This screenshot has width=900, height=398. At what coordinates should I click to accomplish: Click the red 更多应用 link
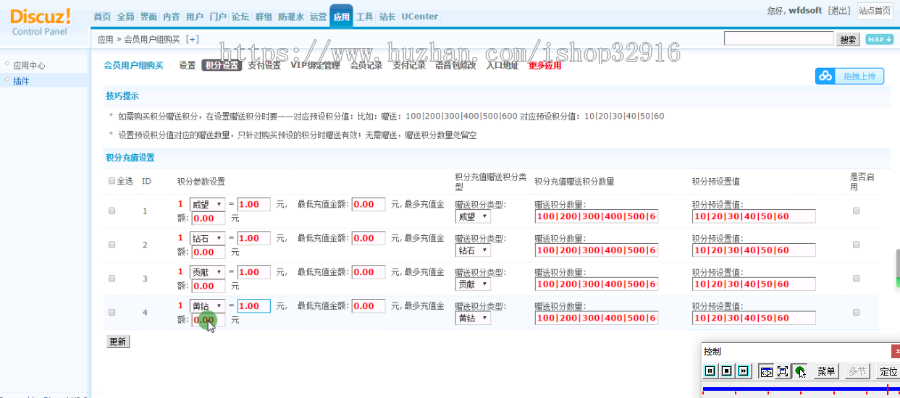click(545, 65)
